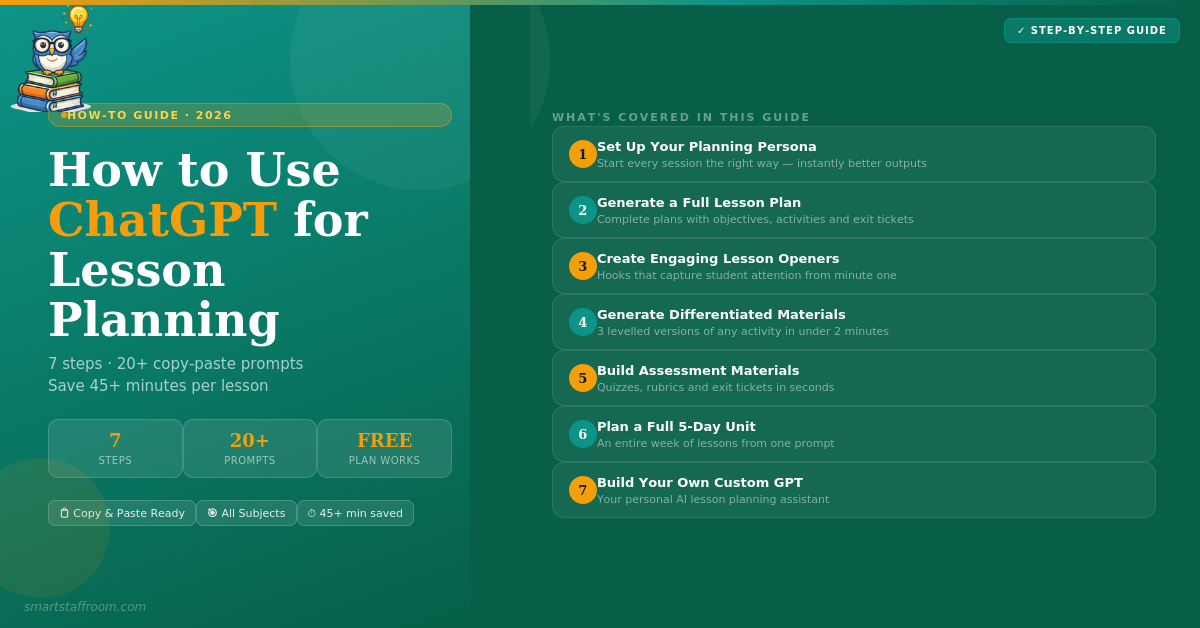Click the orange number 3 step circle
This screenshot has height=628, width=1200.
pyautogui.click(x=583, y=266)
